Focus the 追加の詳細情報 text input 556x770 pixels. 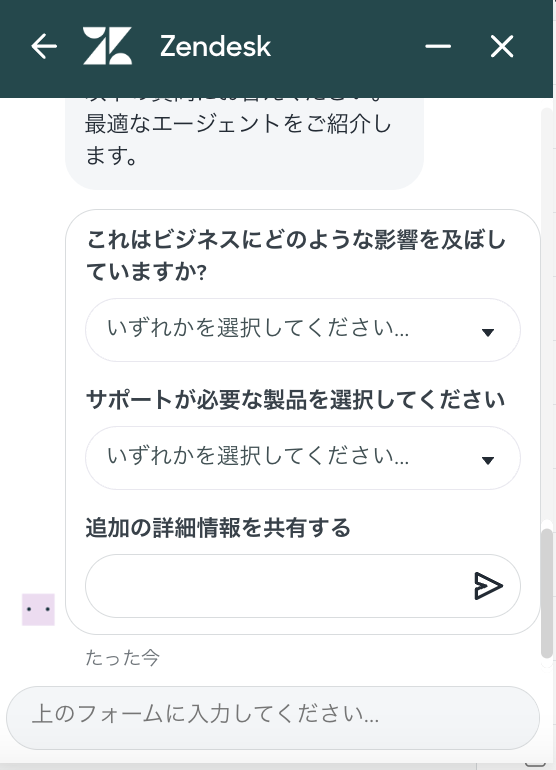[x=278, y=586]
